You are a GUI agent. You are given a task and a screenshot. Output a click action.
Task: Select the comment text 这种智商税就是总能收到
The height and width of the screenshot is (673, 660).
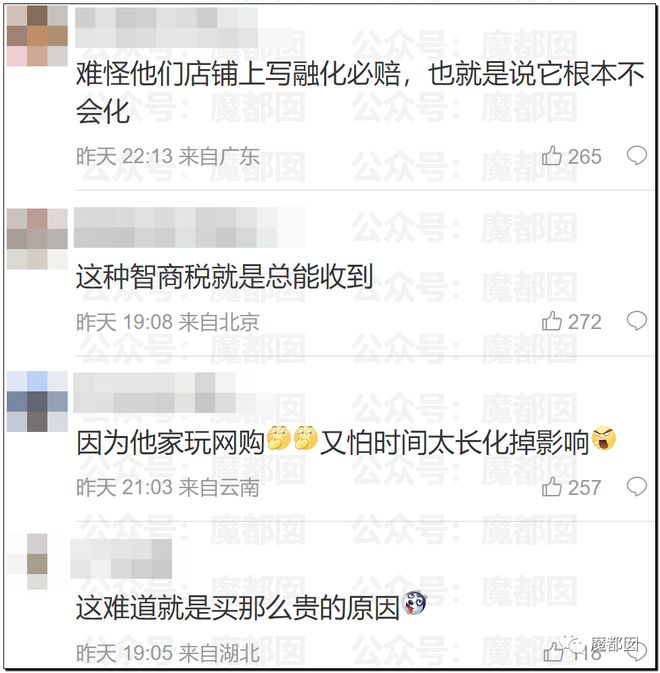tap(224, 277)
